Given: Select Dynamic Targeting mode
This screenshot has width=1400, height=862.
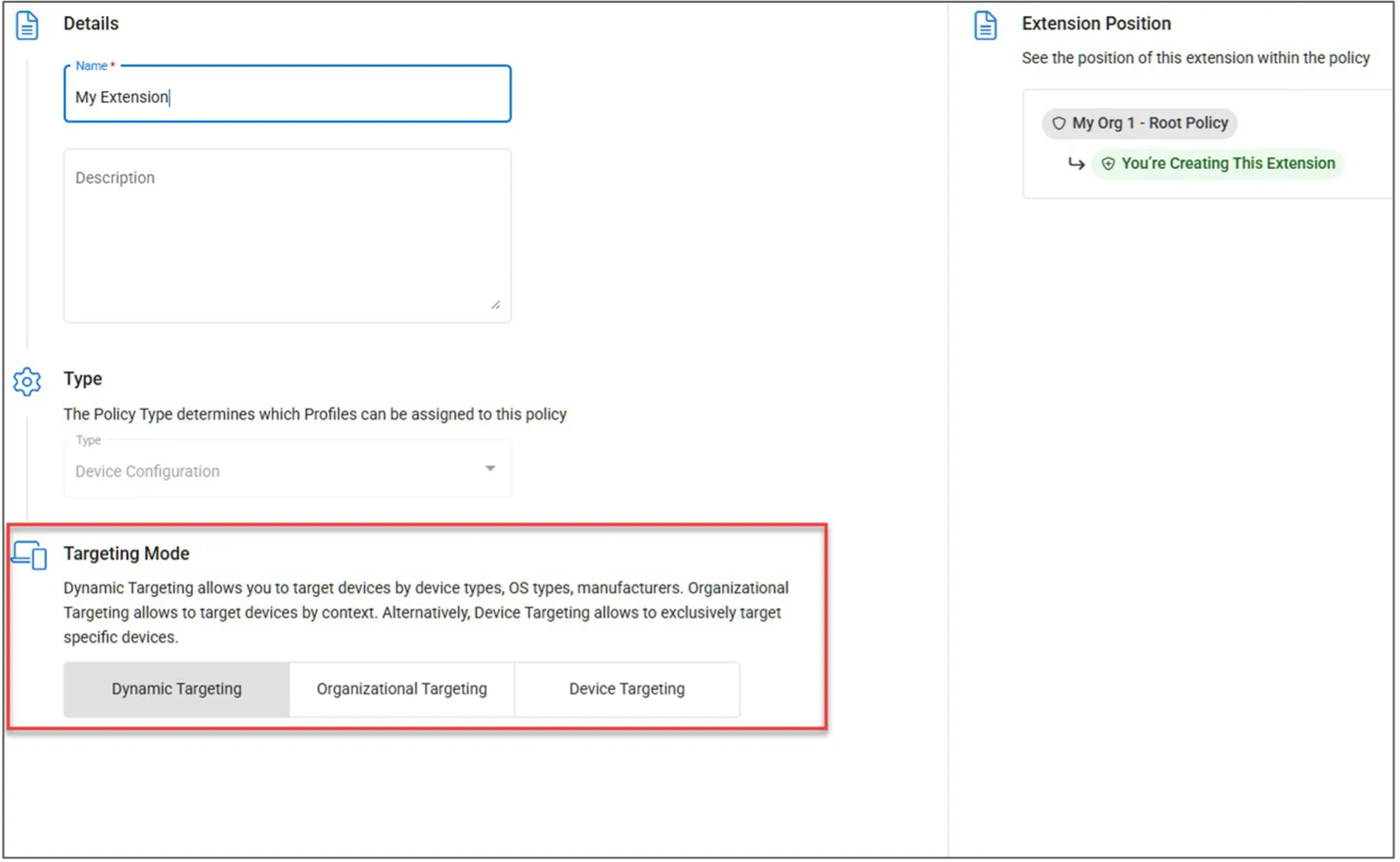Looking at the screenshot, I should pos(176,689).
